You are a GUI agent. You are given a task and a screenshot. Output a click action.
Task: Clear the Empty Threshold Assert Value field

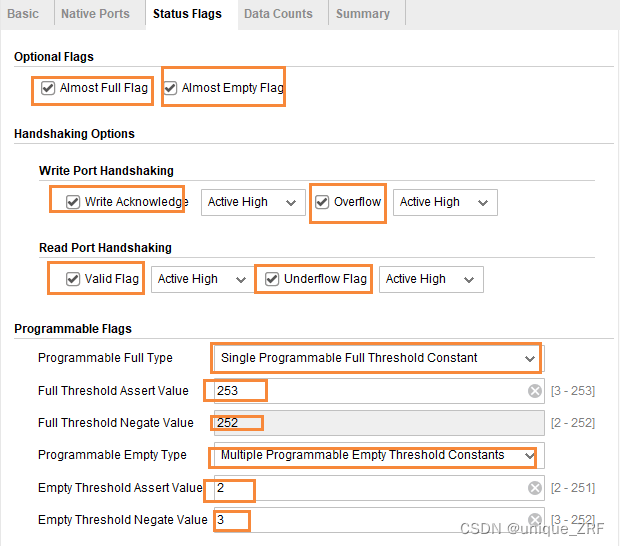click(535, 488)
